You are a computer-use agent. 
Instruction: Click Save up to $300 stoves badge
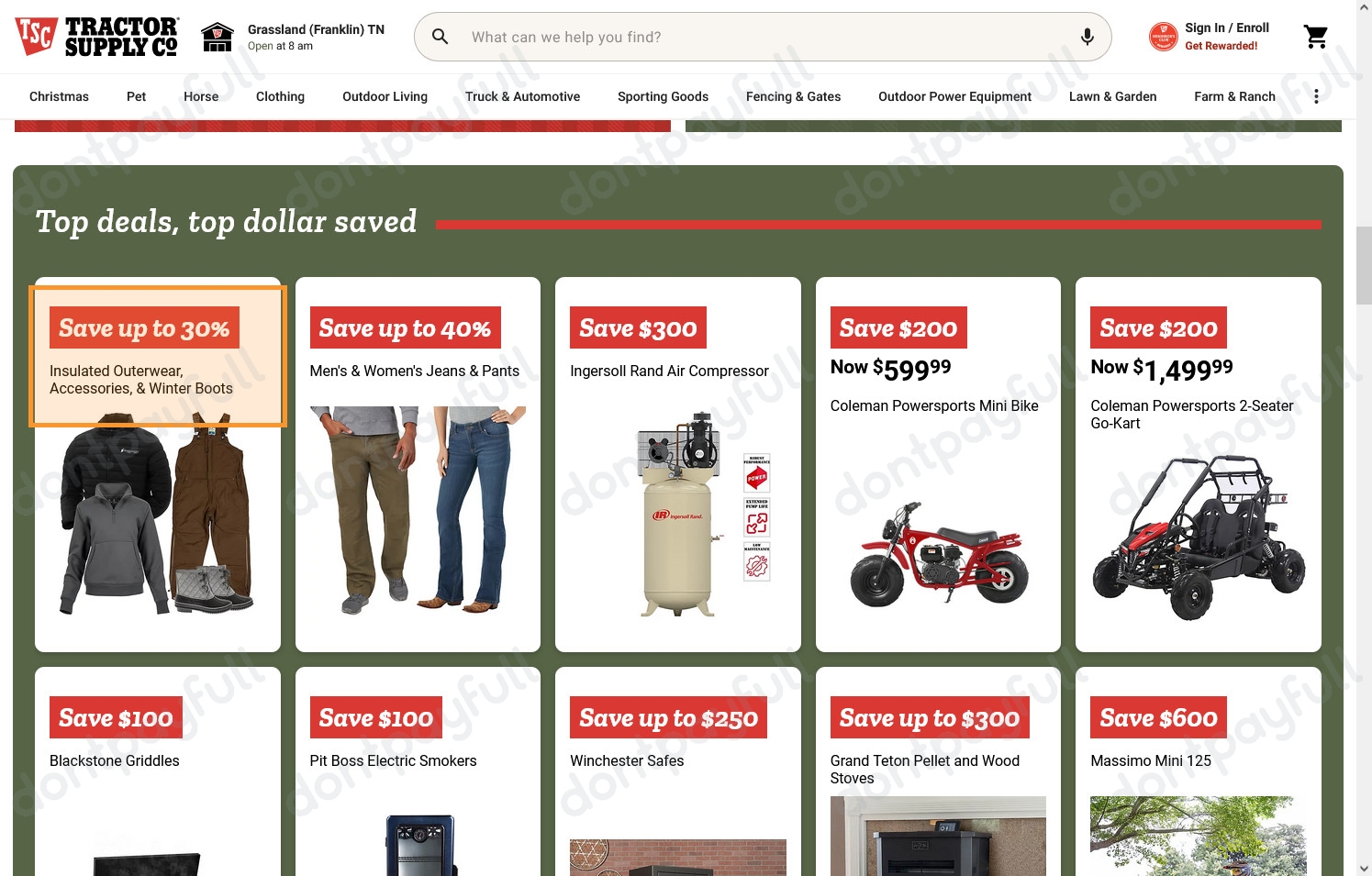click(x=930, y=717)
